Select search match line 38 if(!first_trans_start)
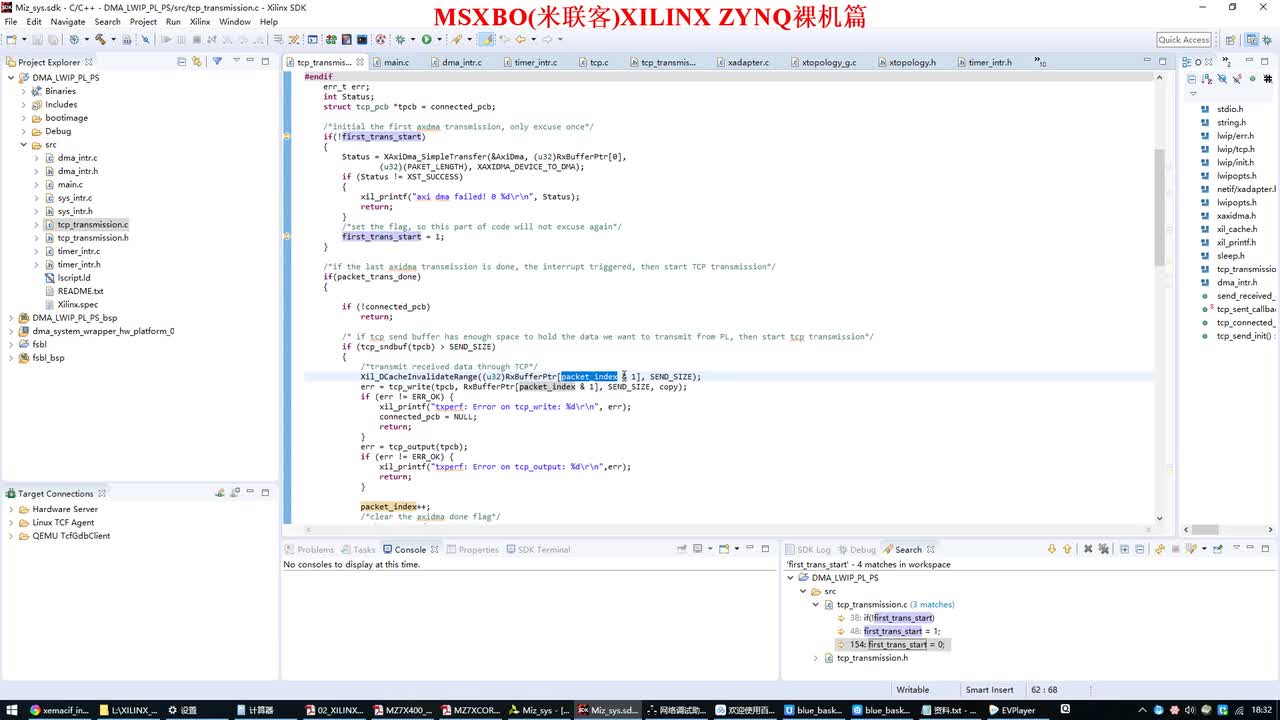The width and height of the screenshot is (1280, 720). click(891, 618)
